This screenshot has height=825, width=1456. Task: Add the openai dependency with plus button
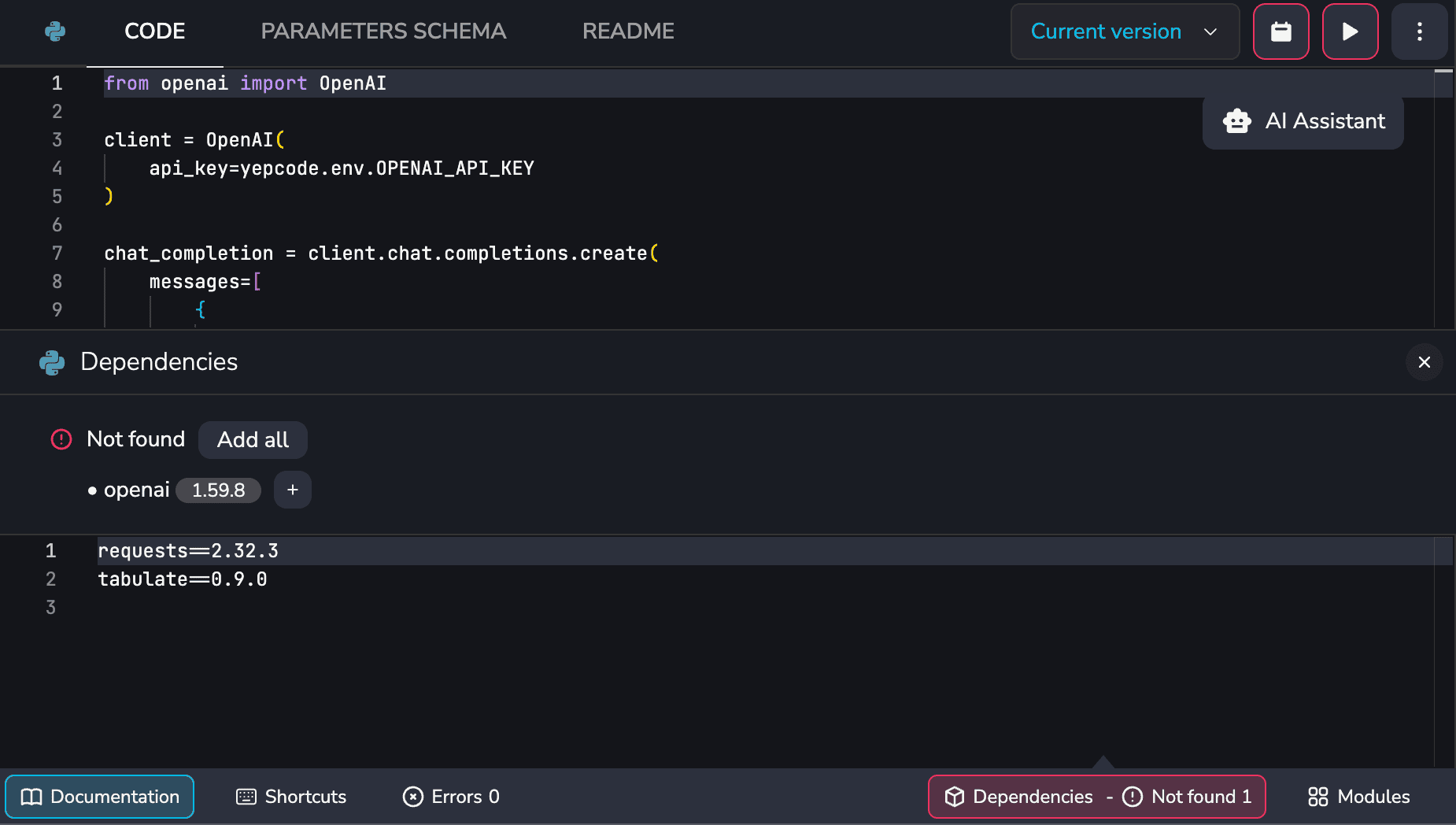[293, 490]
